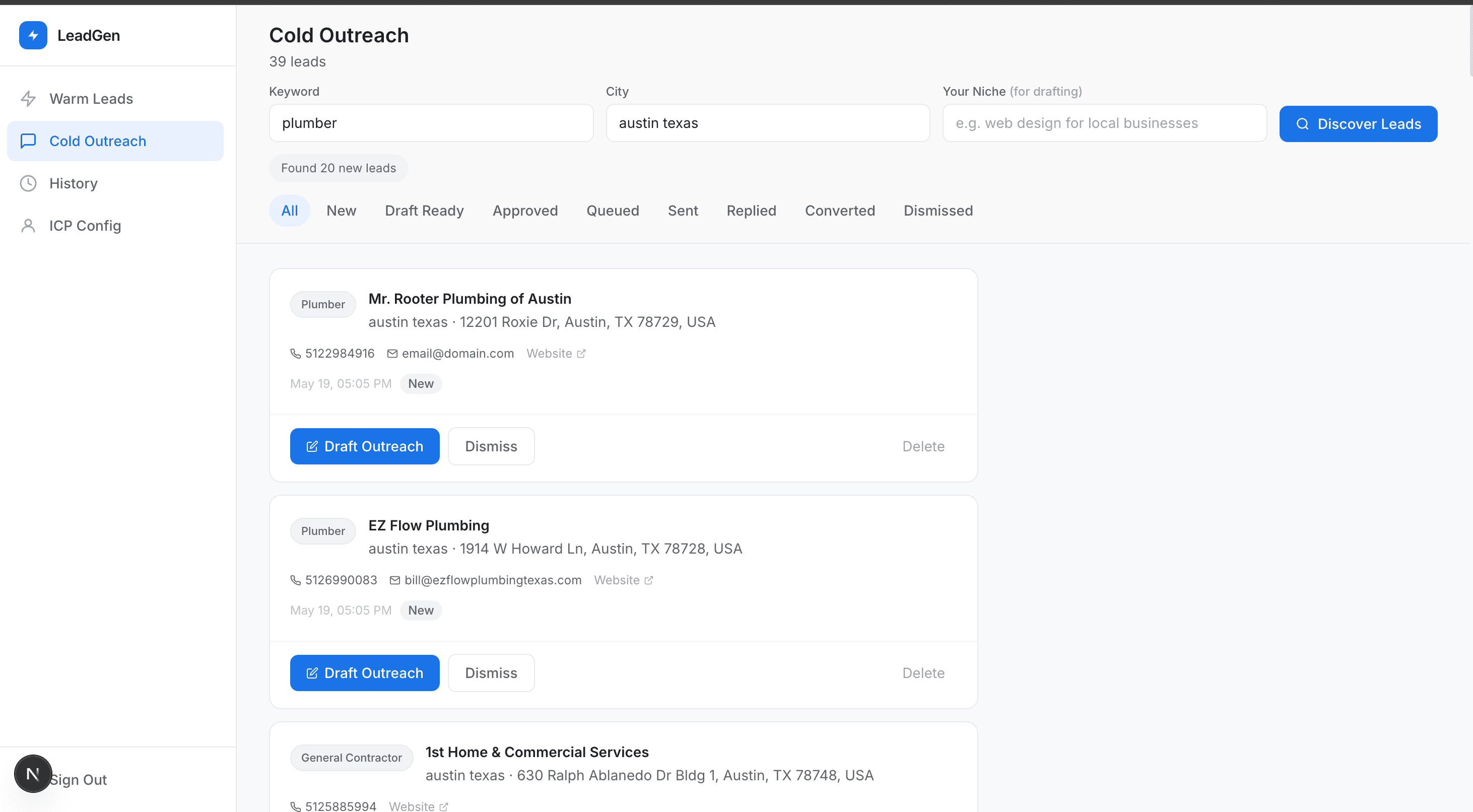Click envelope icon beside bill@ezflowplumbingtexas.com
Screen dimensions: 1473x812
(x=394, y=580)
